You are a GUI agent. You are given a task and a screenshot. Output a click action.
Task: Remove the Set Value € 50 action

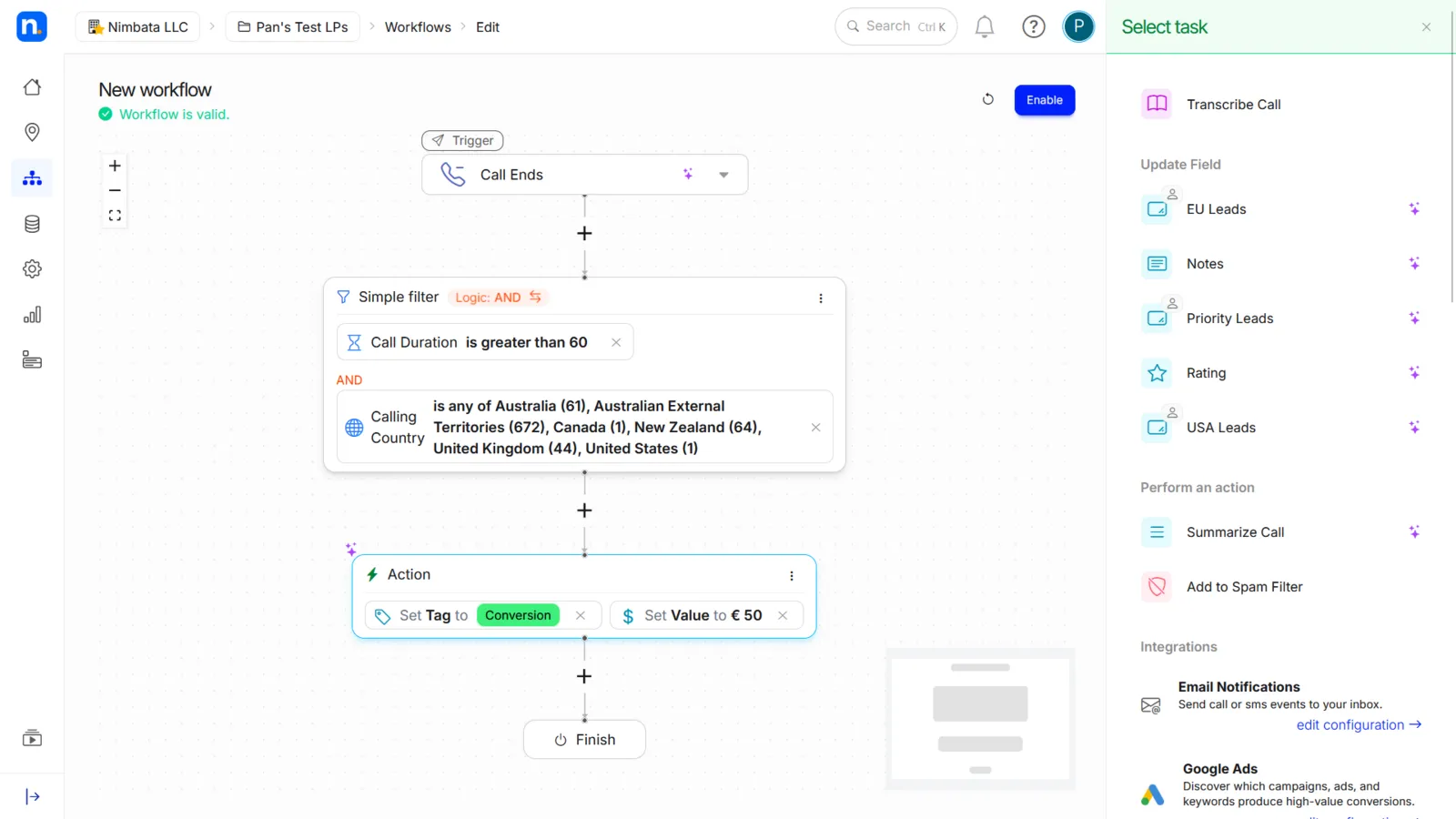click(x=783, y=616)
